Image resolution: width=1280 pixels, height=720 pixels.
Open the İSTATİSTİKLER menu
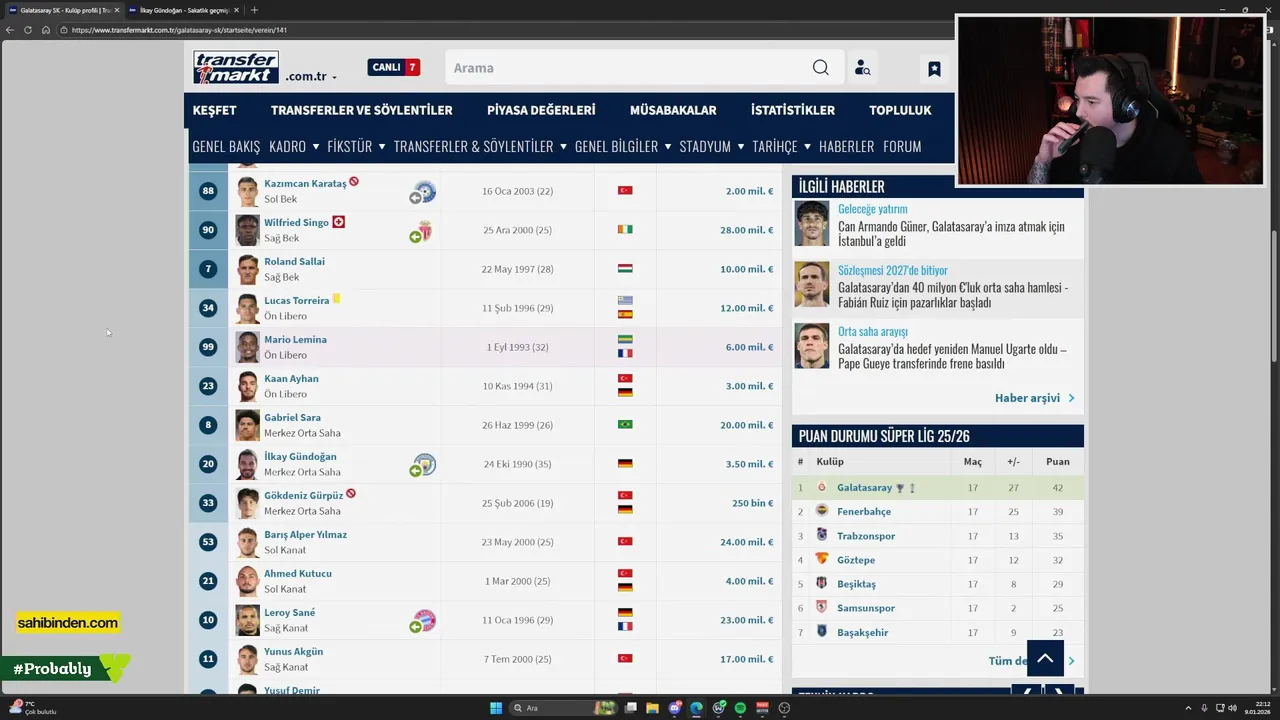click(x=793, y=110)
